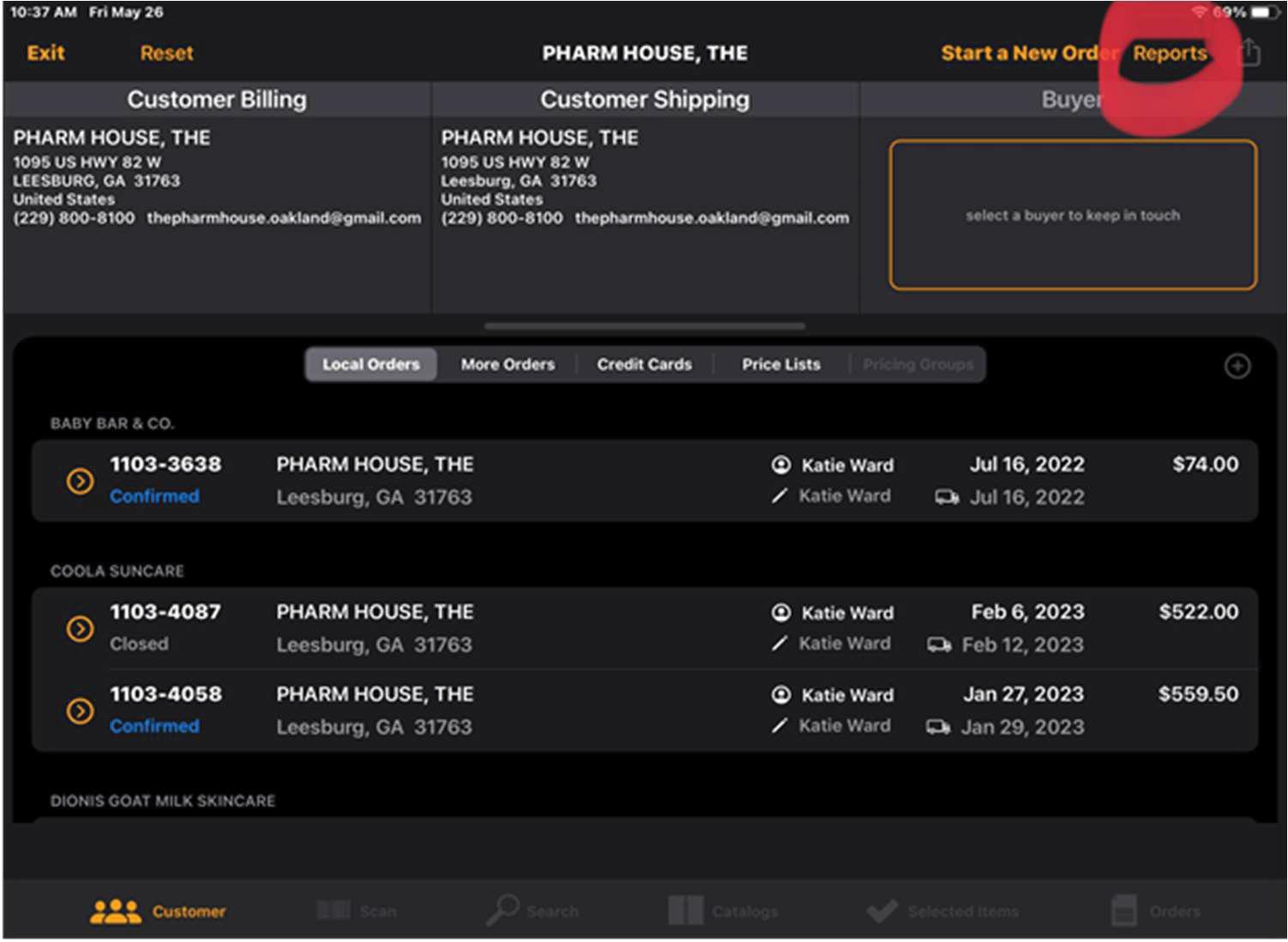Open order 1103-4058 detail arrow
Viewport: 1288px width, 942px height.
pos(80,711)
